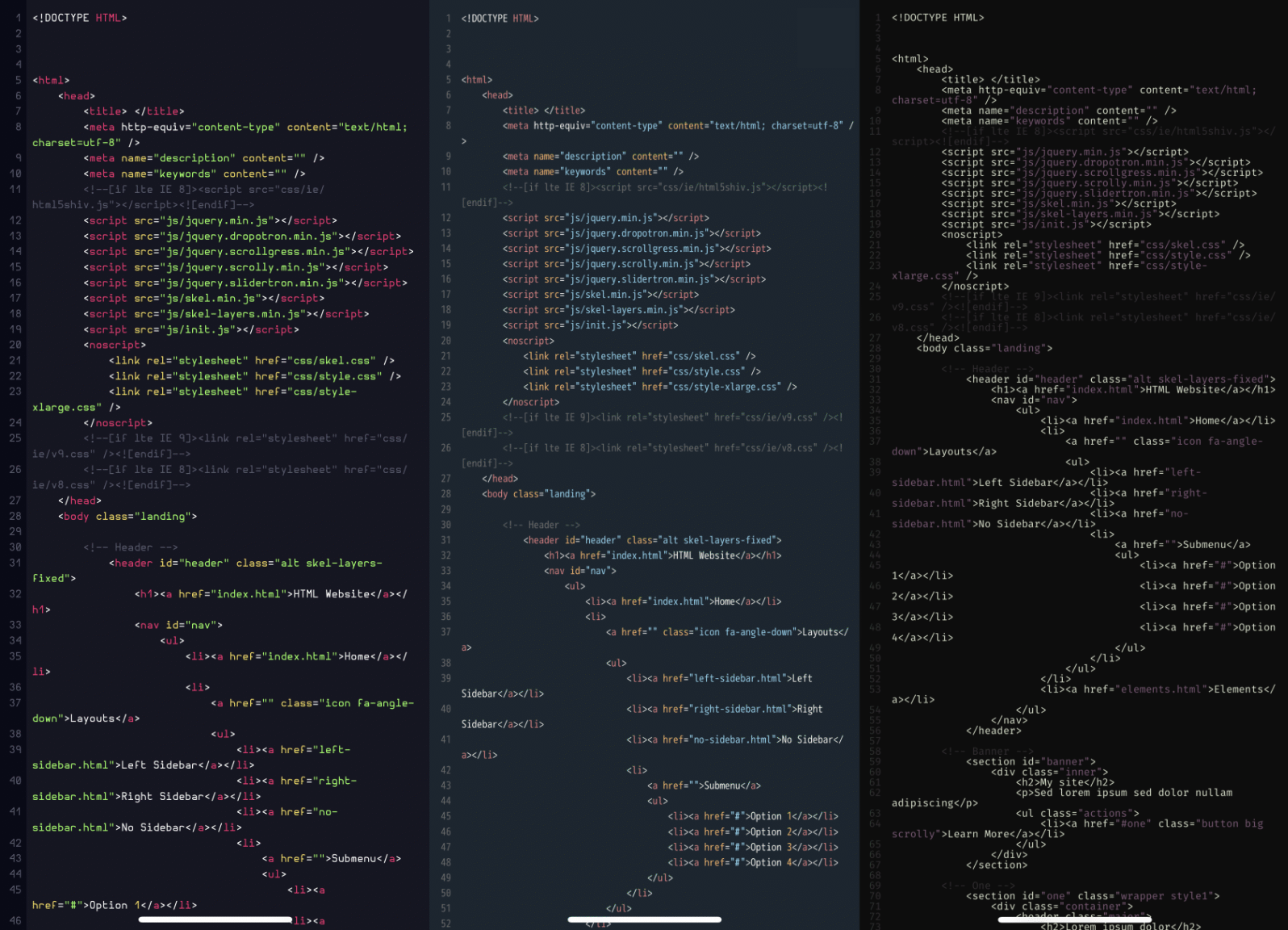1288x930 pixels.
Task: Click Option 2 line in middle editor
Action: pos(753,832)
